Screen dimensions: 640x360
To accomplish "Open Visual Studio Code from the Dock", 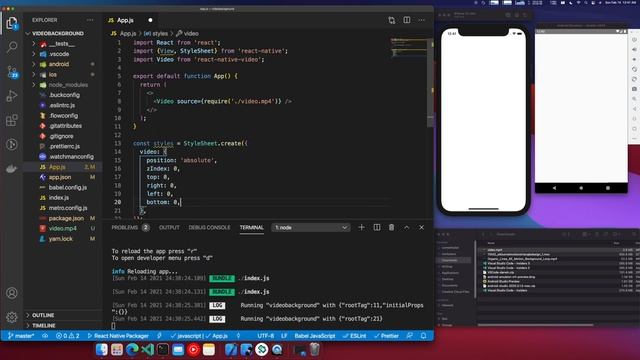I will (x=147, y=350).
